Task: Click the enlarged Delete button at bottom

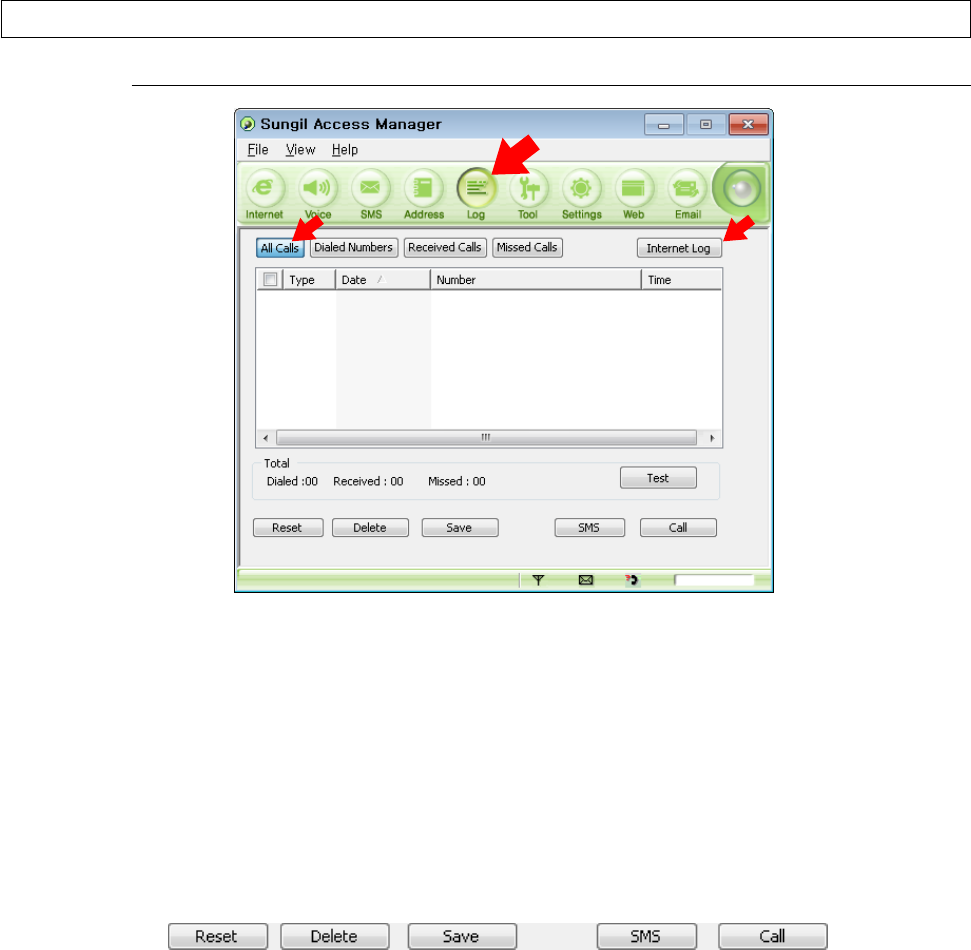Action: (334, 936)
